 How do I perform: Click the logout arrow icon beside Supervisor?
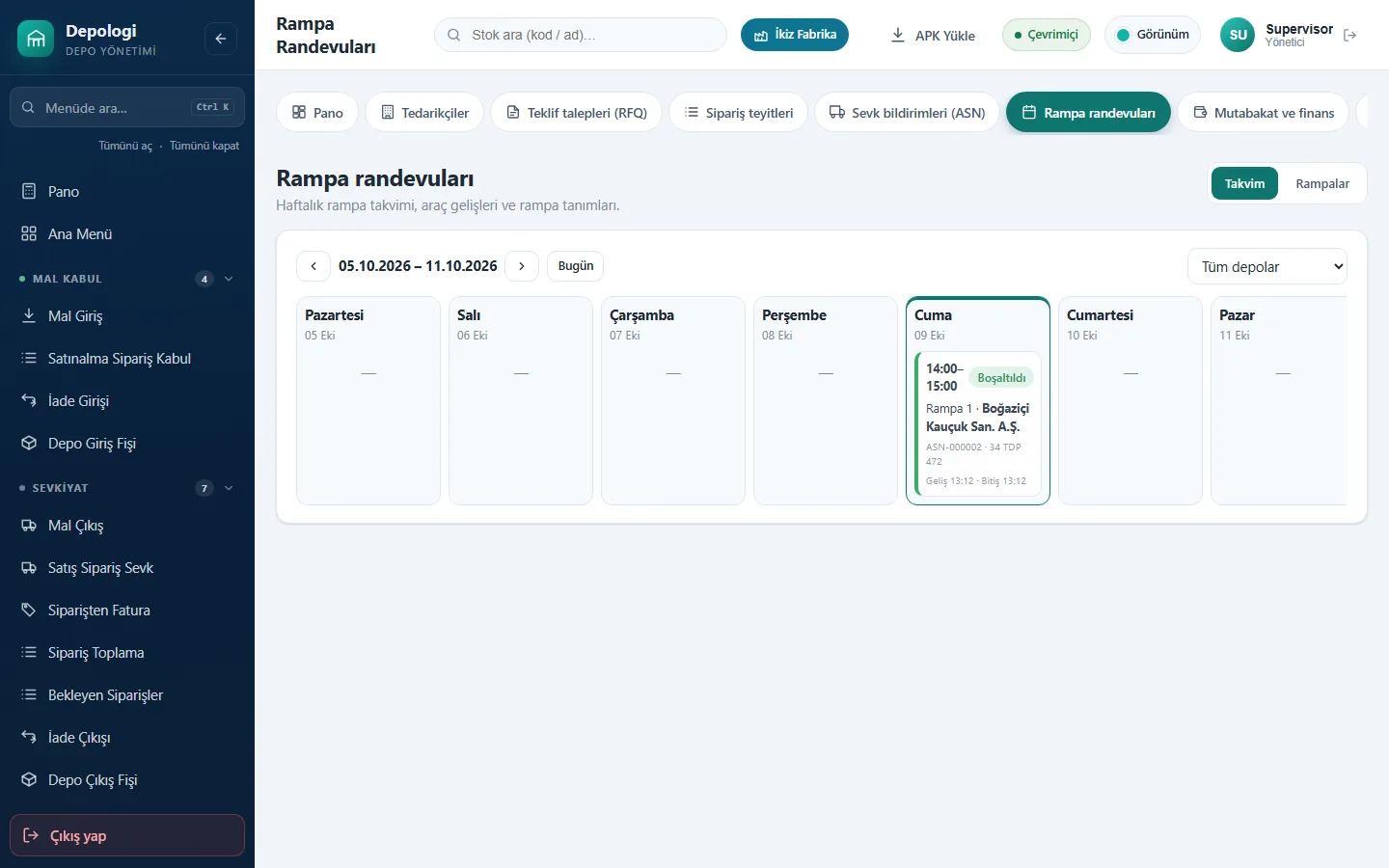[1349, 35]
